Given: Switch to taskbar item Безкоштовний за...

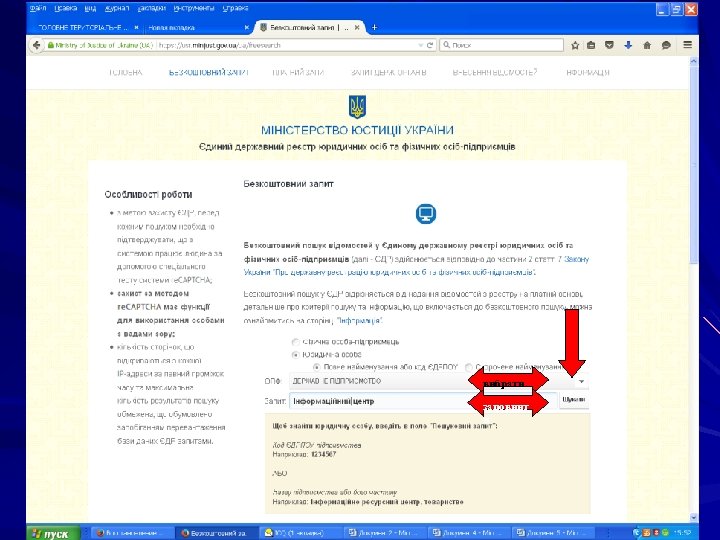Looking at the screenshot, I should click(x=218, y=533).
